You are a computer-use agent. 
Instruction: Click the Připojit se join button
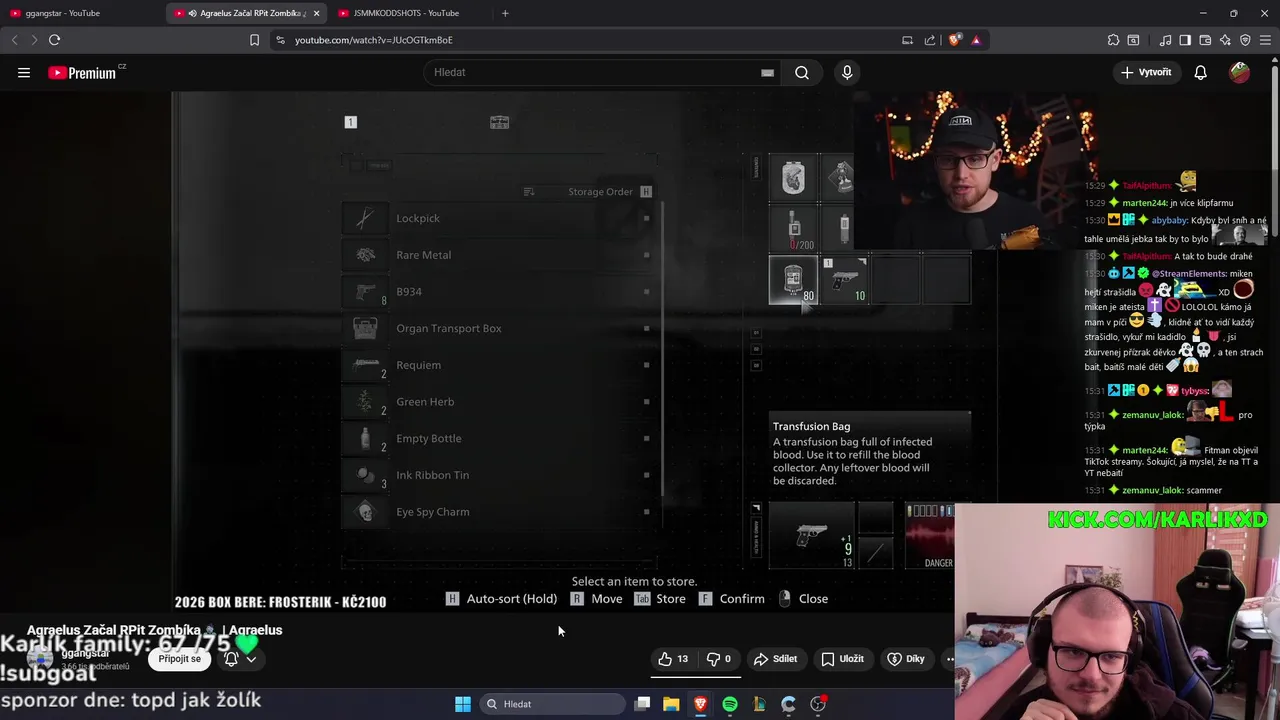pos(179,659)
